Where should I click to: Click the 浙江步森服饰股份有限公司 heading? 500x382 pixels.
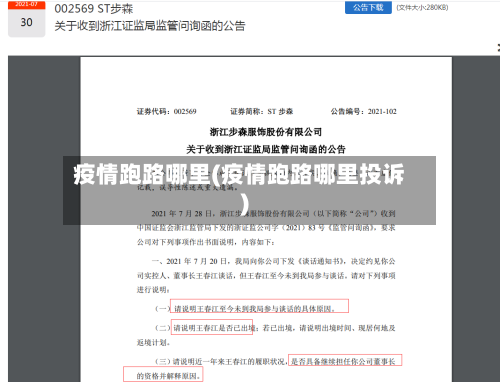(x=266, y=132)
